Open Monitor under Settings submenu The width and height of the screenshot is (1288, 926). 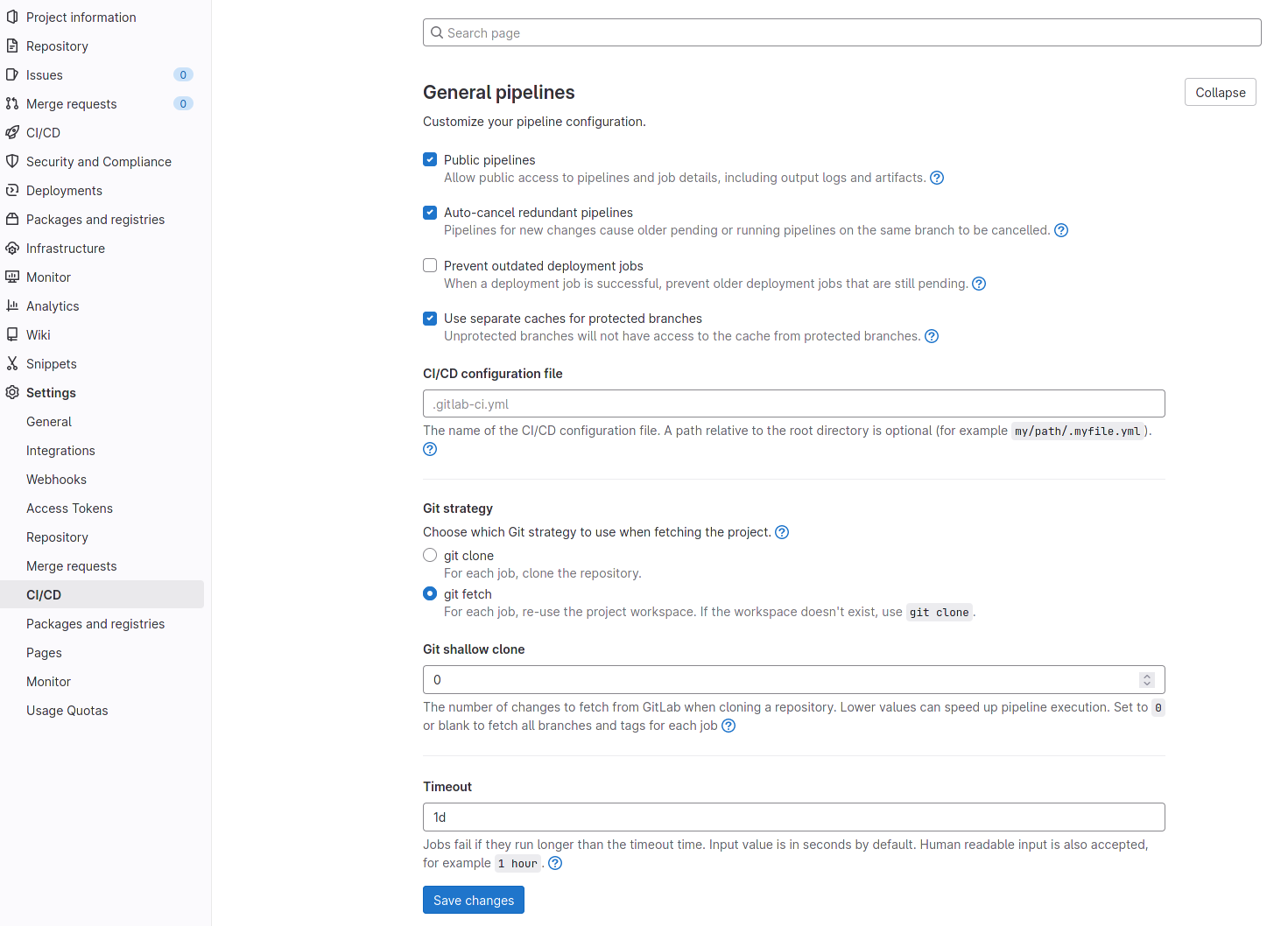pos(102,682)
